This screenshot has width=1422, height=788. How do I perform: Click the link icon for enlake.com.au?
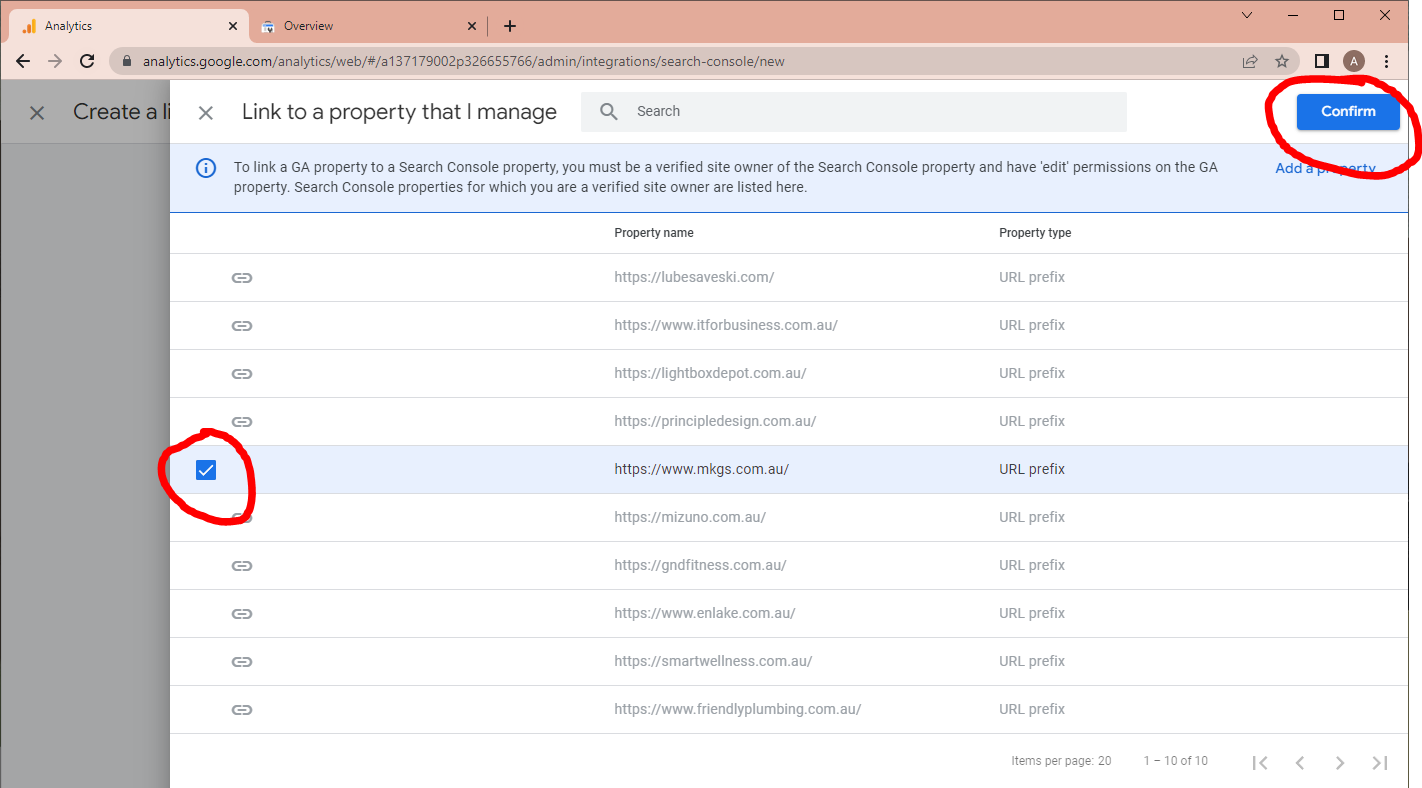(x=242, y=614)
